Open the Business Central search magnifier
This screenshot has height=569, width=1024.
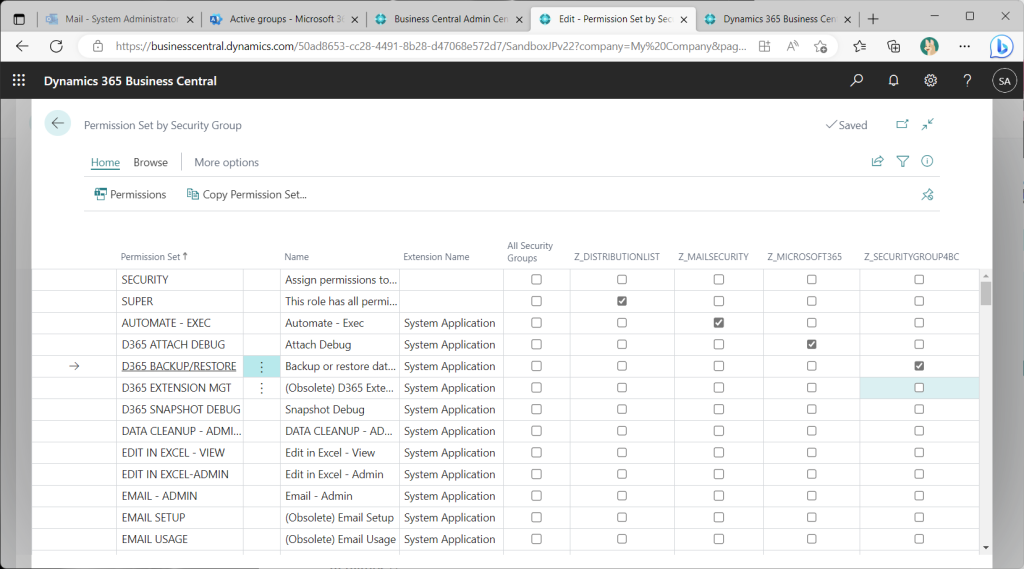click(856, 80)
